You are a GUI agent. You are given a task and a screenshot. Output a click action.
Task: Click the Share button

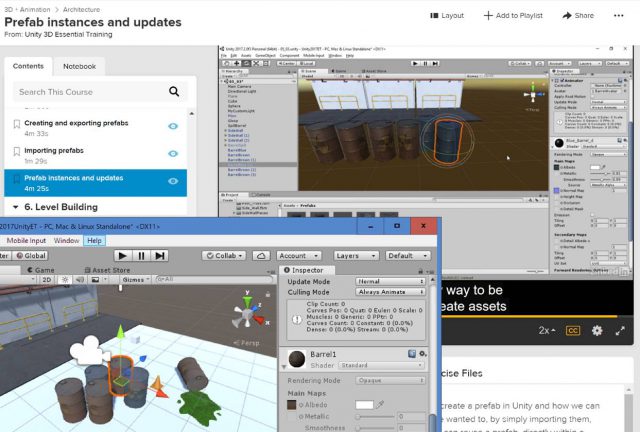tap(578, 16)
